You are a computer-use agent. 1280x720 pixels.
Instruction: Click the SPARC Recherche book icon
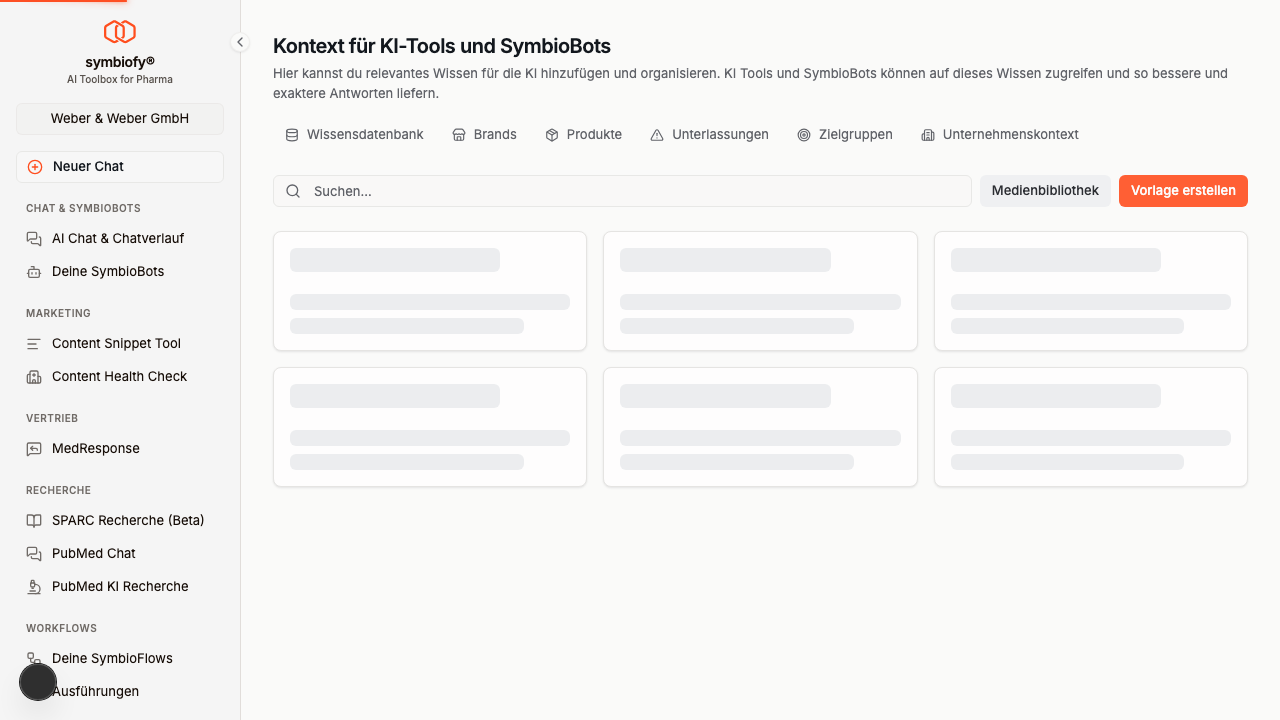coord(34,521)
